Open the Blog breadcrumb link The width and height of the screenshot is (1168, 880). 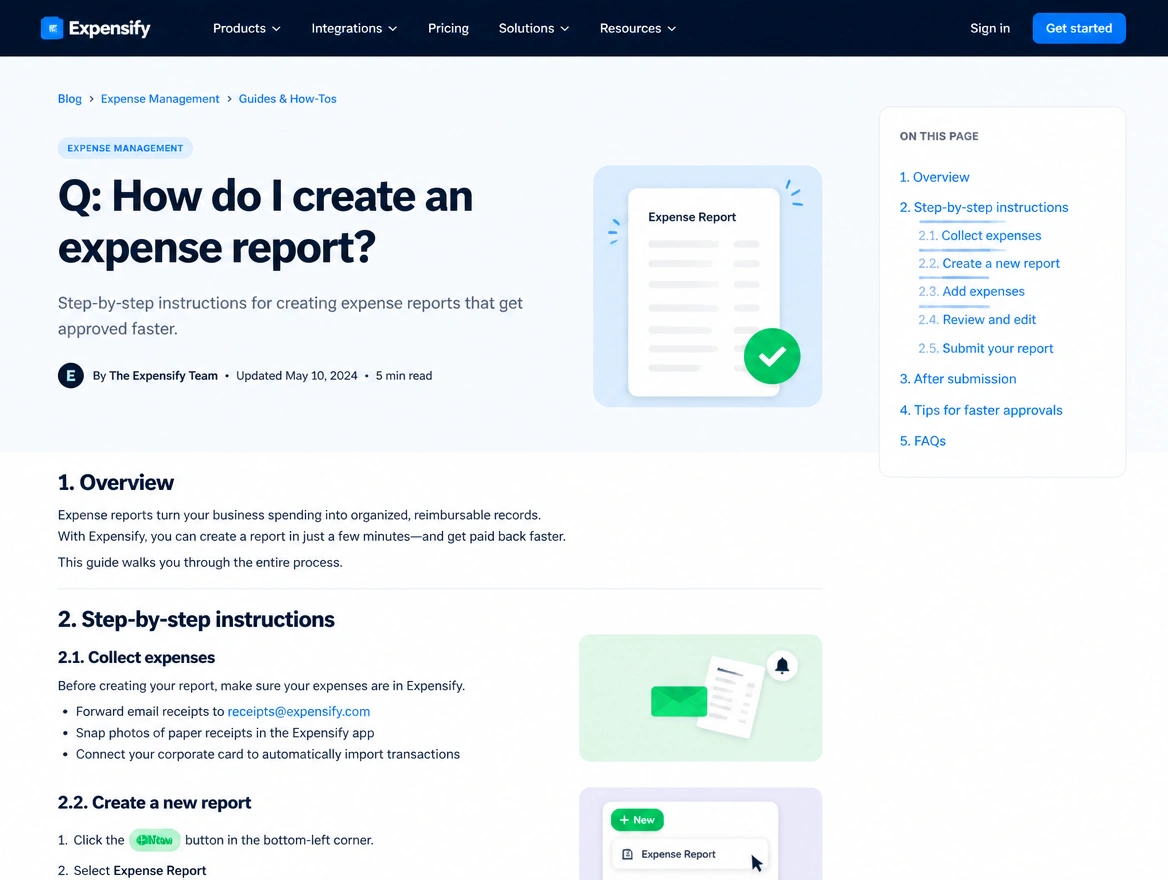coord(70,98)
